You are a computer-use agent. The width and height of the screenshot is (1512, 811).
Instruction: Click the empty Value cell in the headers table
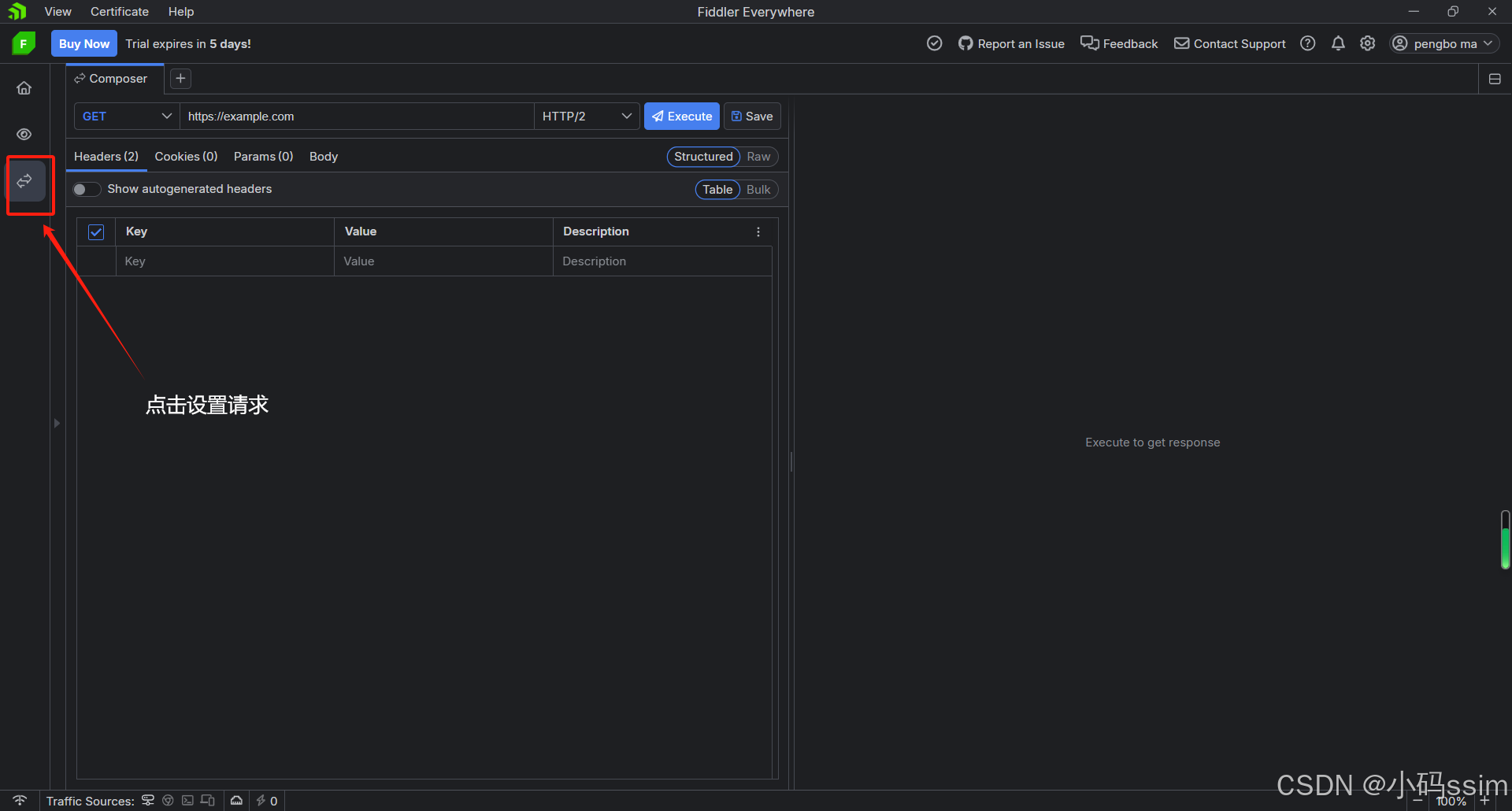click(443, 261)
